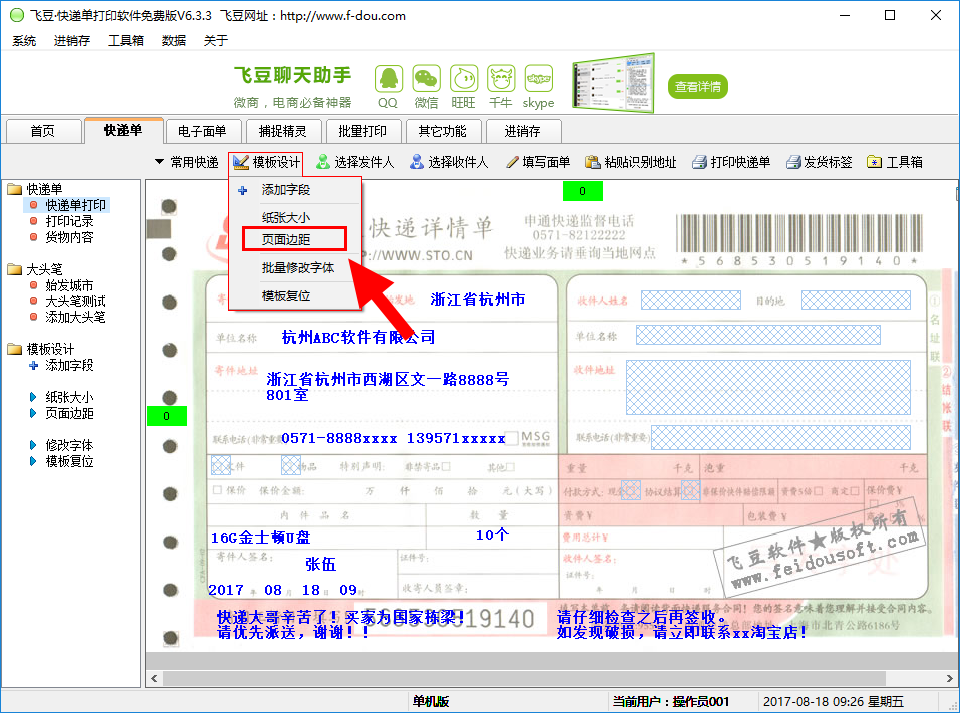Choose 页面边距 in the dropdown menu

294,239
